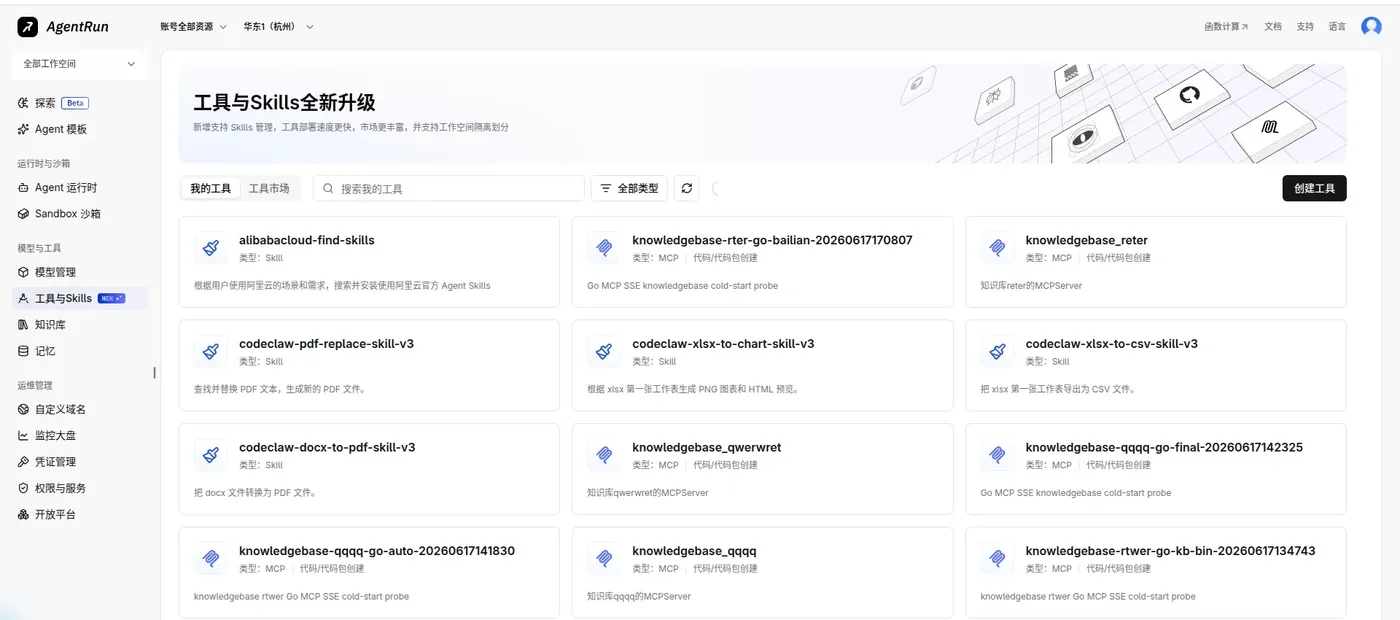Open the user avatar menu
This screenshot has height=620, width=1400.
1371,27
